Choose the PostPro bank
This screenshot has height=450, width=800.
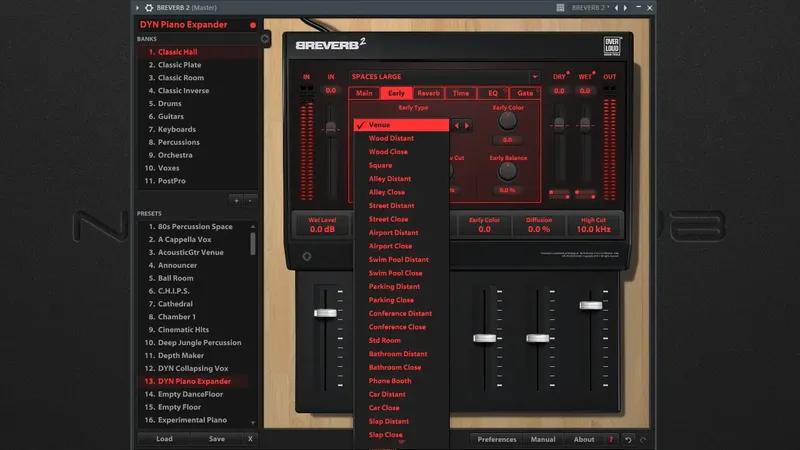tap(197, 181)
